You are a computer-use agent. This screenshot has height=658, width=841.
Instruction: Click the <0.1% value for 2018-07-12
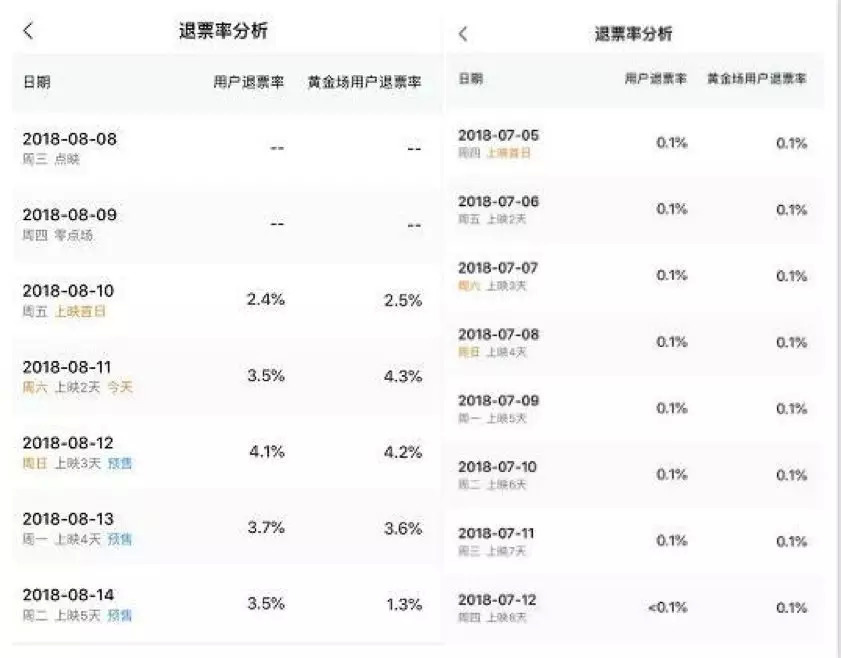pos(667,607)
